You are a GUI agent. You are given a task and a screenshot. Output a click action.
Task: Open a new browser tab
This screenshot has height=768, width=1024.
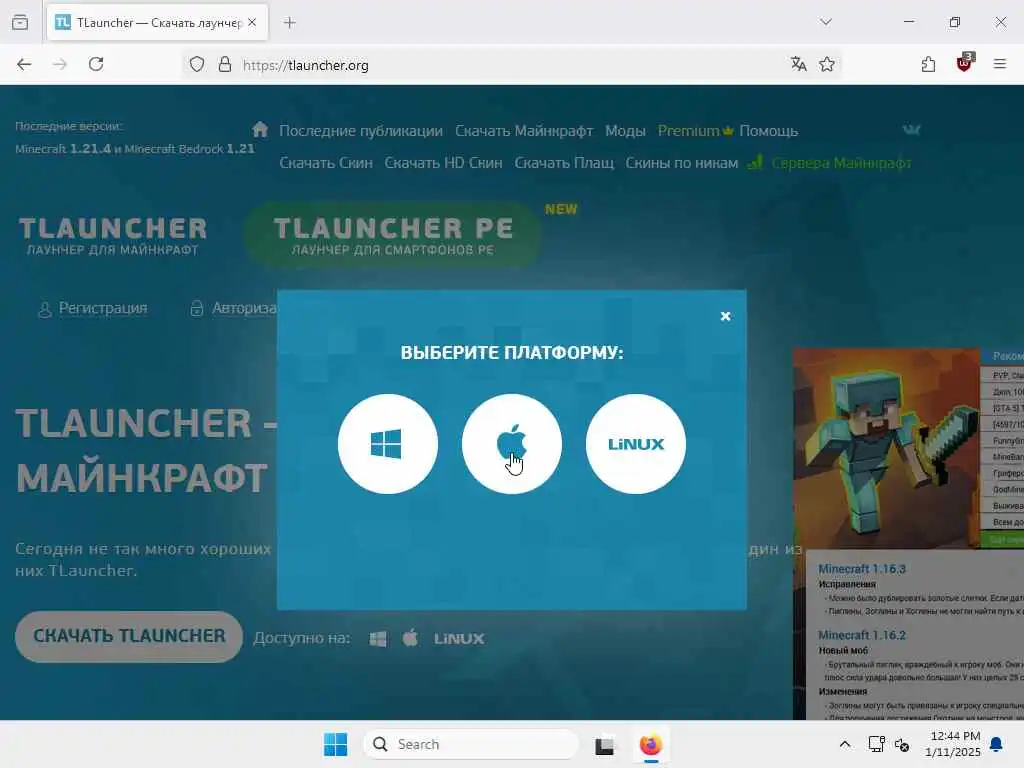click(x=290, y=23)
